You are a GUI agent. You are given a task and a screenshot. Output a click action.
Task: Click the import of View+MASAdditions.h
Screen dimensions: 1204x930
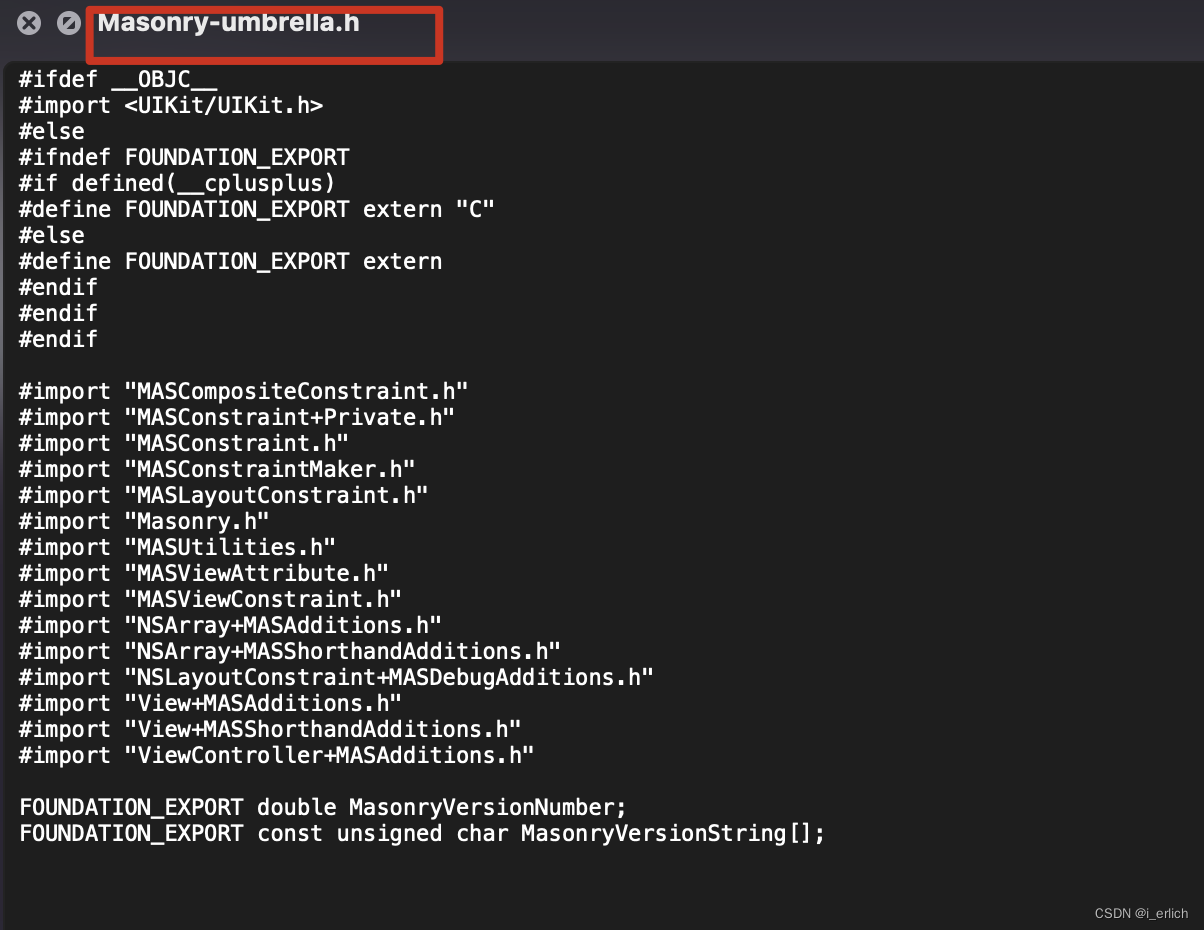pyautogui.click(x=210, y=703)
